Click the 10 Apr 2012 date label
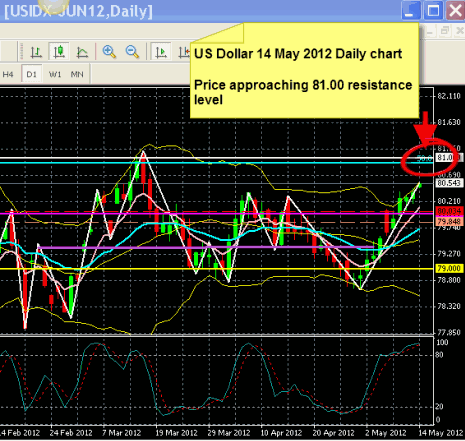Viewport: 465px width, 441px height. [281, 433]
